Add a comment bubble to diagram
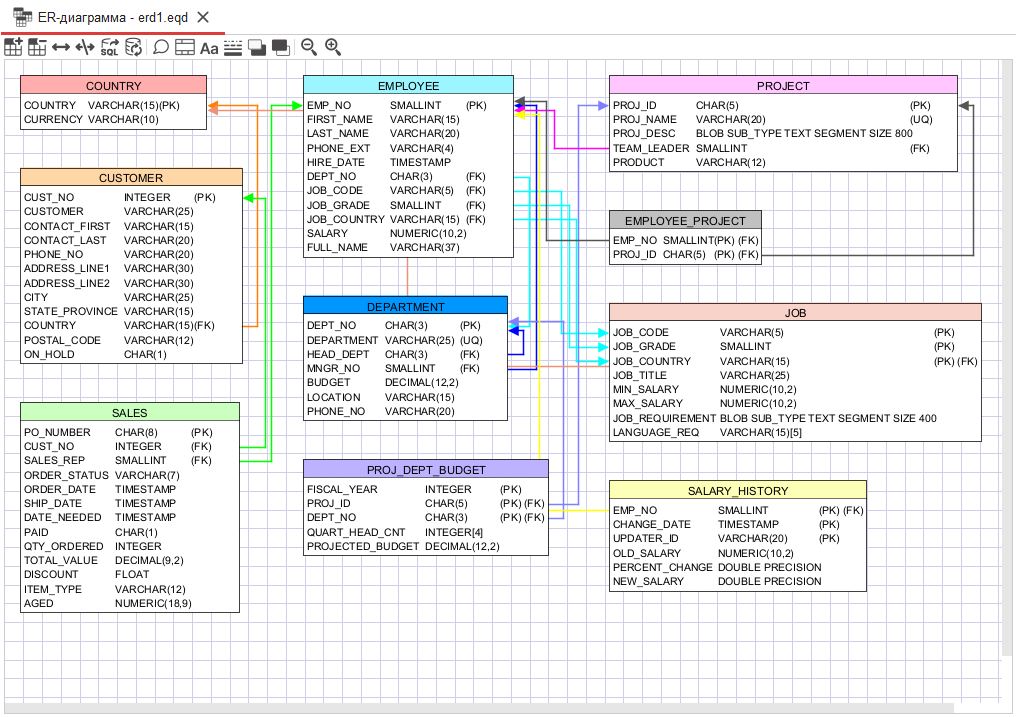 click(160, 47)
